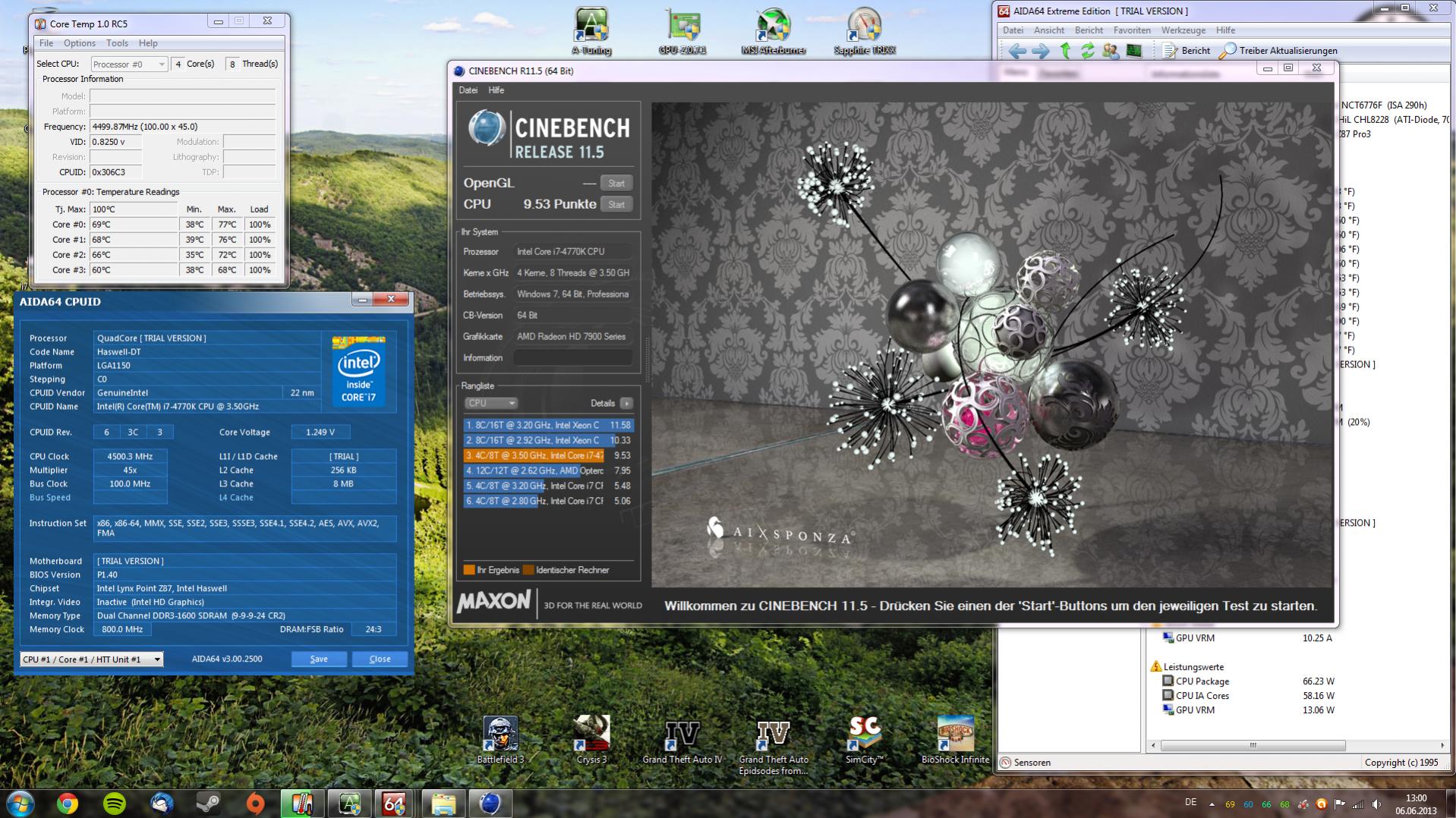Viewport: 1456px width, 818px height.
Task: Select the AMD Opteron 7.95 ranking entry
Action: click(548, 470)
